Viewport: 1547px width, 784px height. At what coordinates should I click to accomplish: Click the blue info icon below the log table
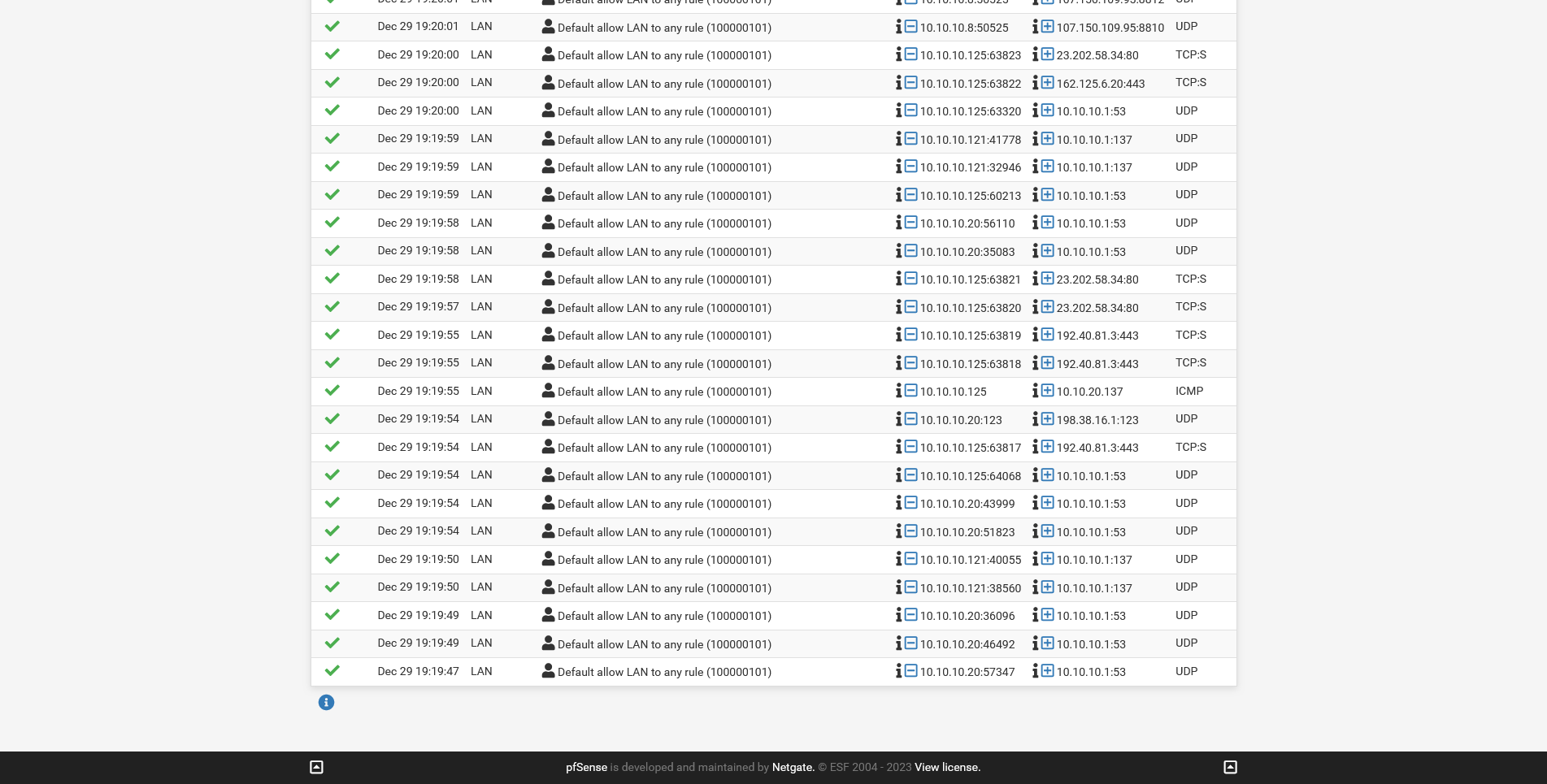(326, 703)
